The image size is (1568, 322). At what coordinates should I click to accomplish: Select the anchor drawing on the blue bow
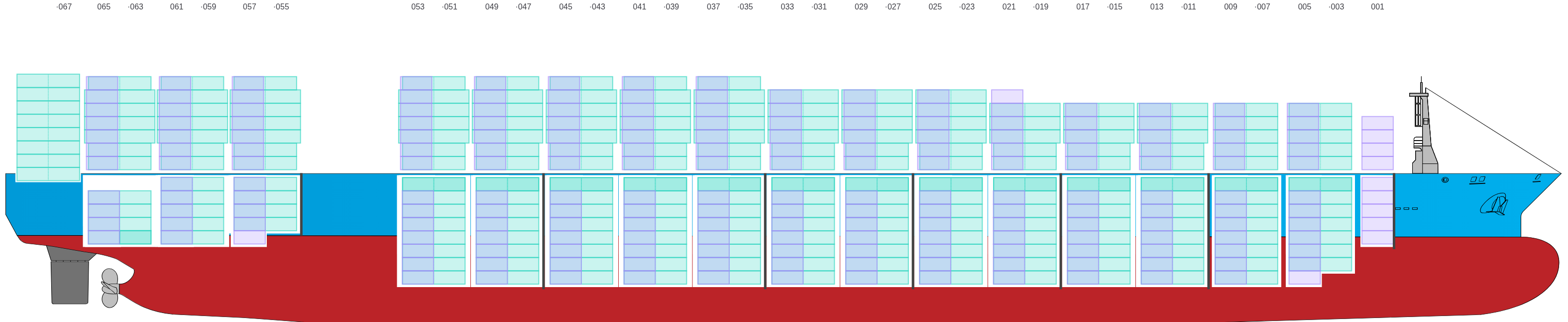click(1494, 204)
